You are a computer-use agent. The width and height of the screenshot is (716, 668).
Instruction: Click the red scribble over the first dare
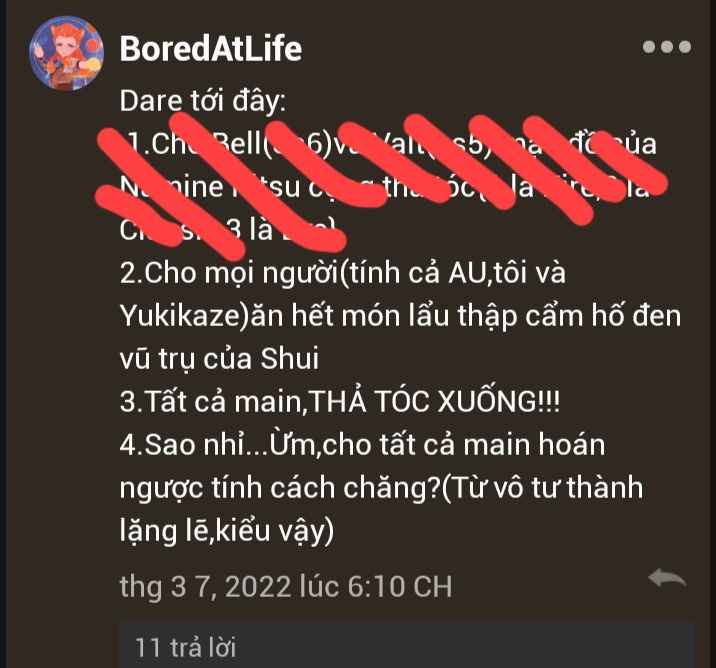[381, 185]
